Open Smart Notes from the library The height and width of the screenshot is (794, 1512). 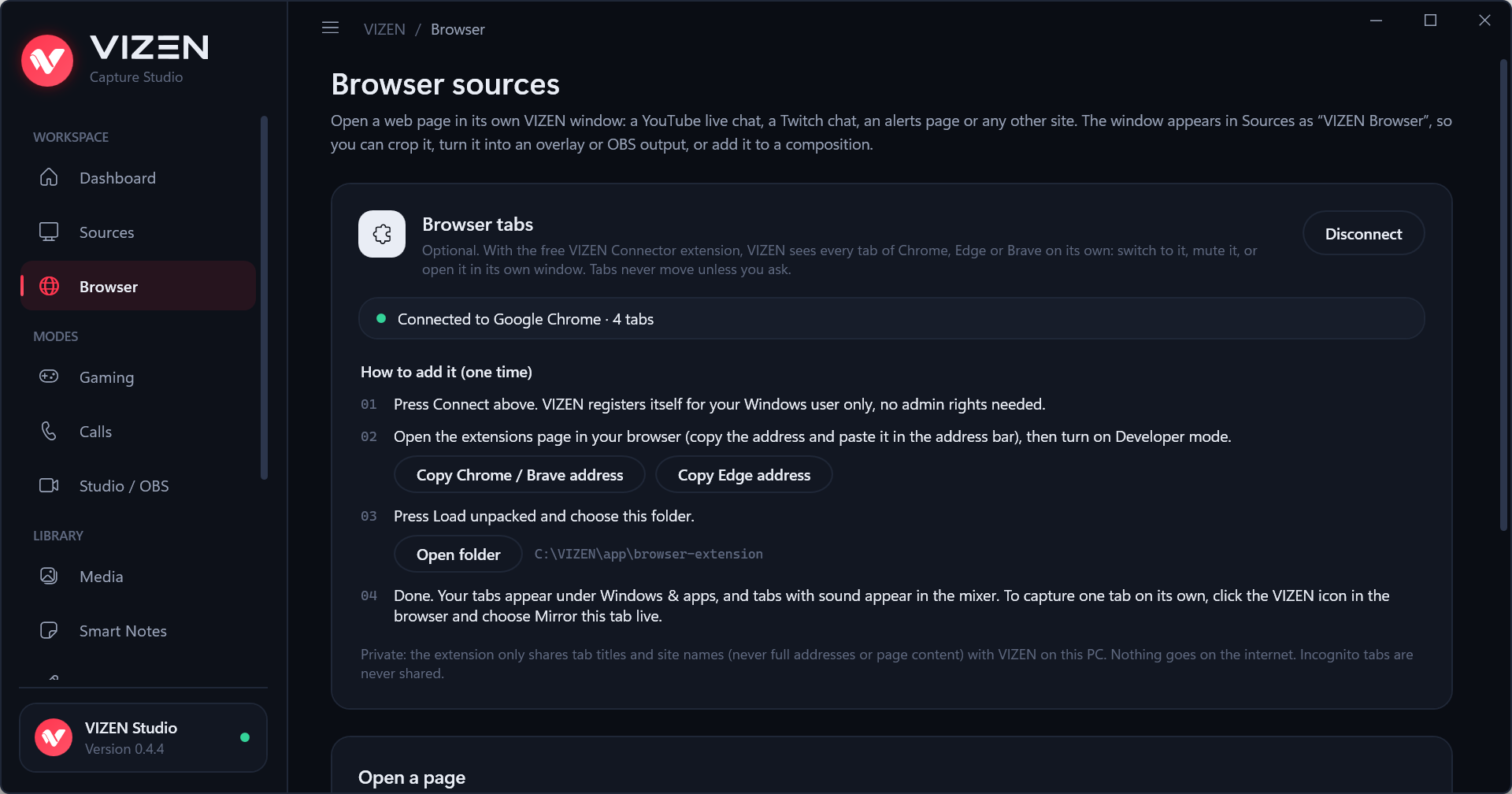pos(138,630)
